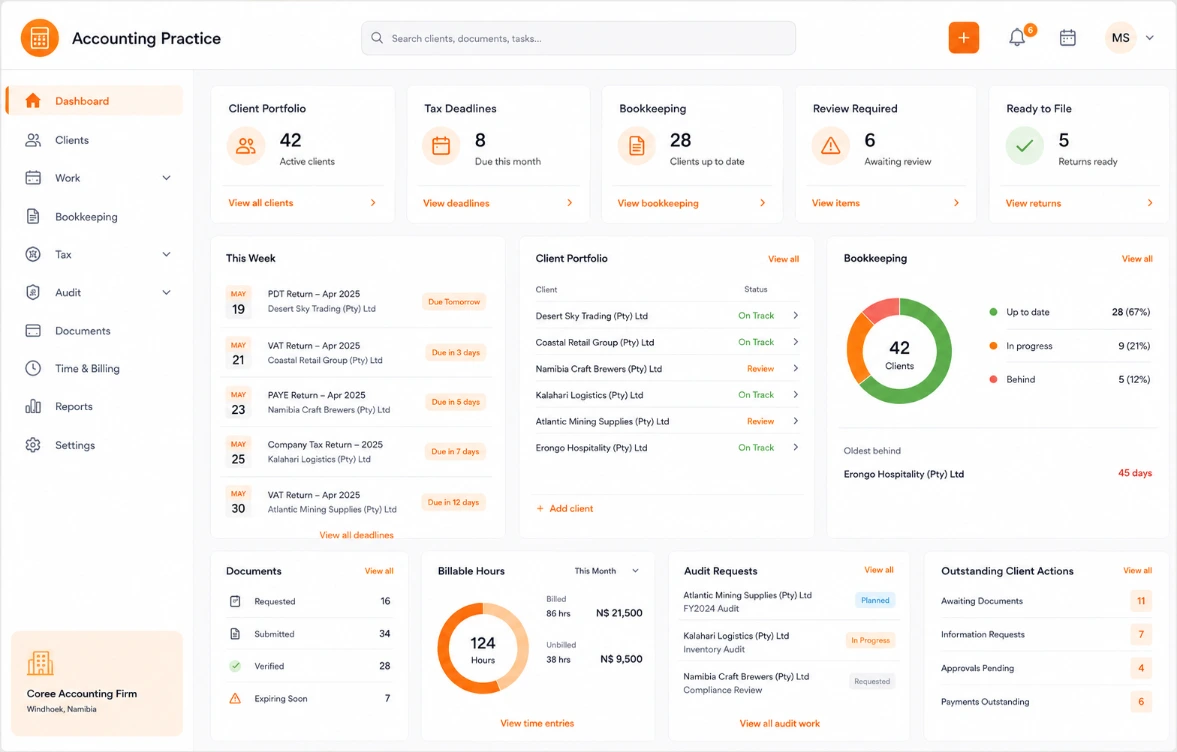Viewport: 1177px width, 752px height.
Task: Click the search clients input field
Action: 578,38
